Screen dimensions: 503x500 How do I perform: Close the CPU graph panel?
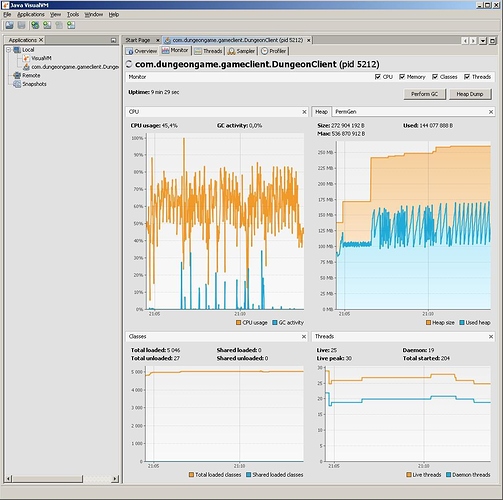pyautogui.click(x=304, y=112)
